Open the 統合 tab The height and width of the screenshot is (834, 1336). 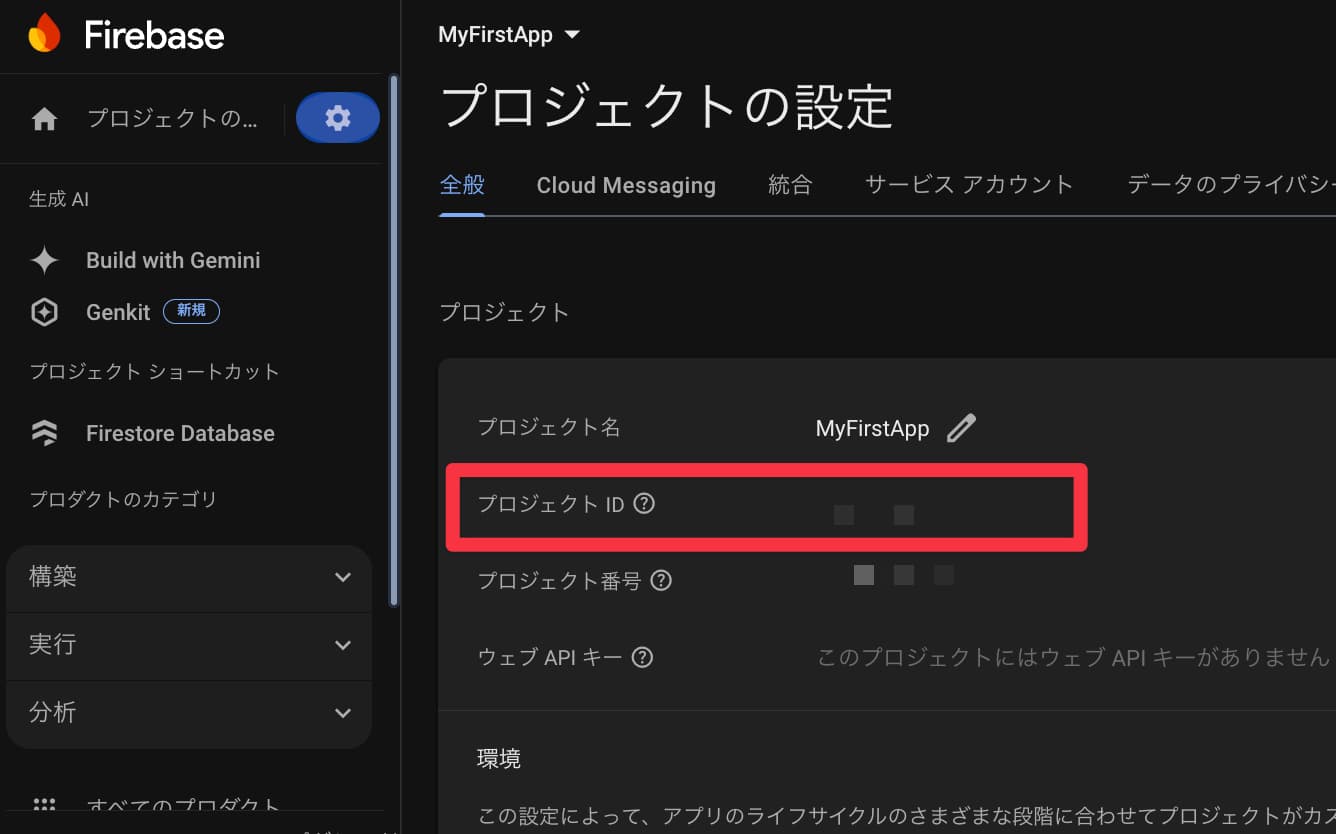tap(790, 185)
